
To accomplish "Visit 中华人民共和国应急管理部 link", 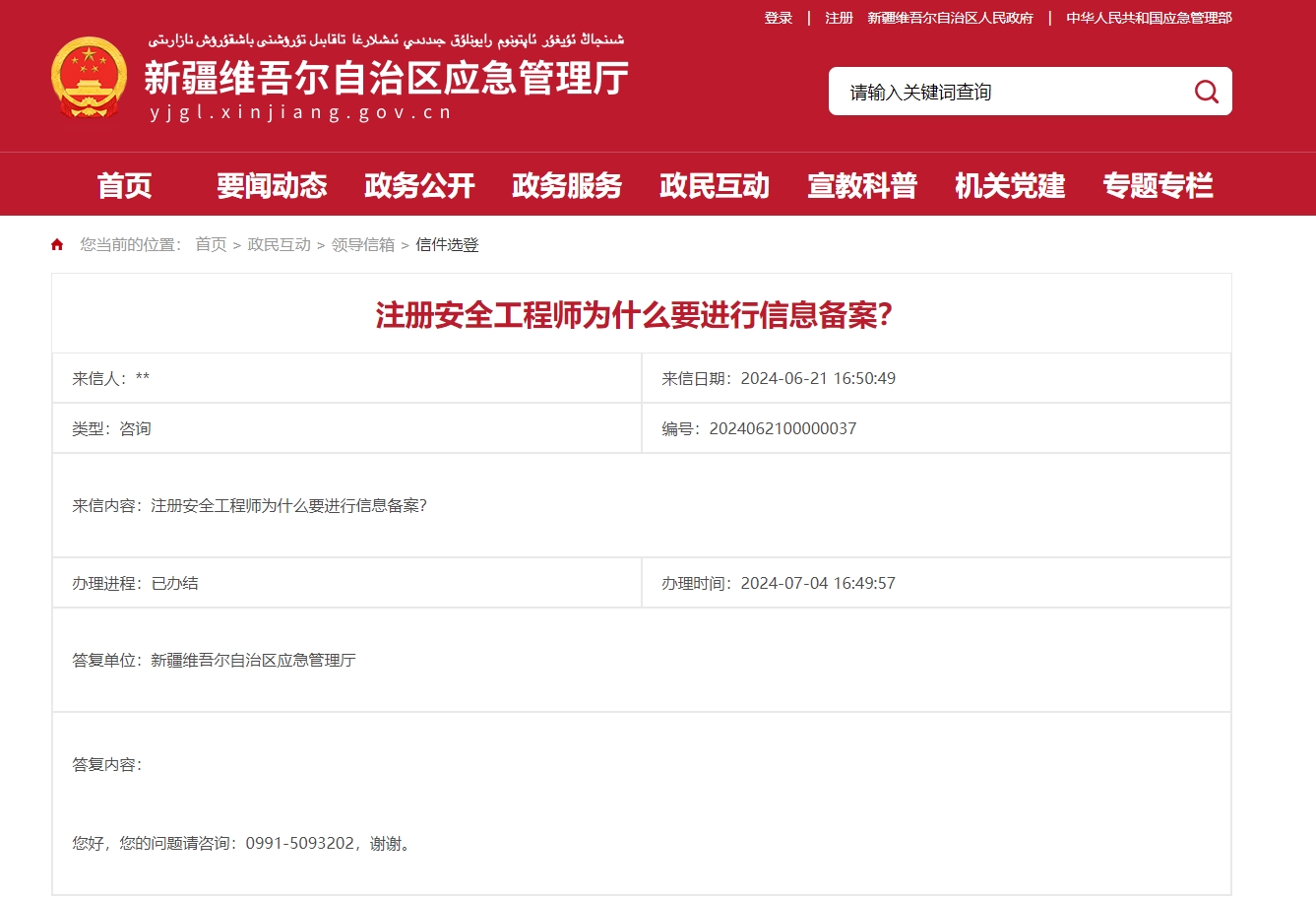I will point(1149,18).
